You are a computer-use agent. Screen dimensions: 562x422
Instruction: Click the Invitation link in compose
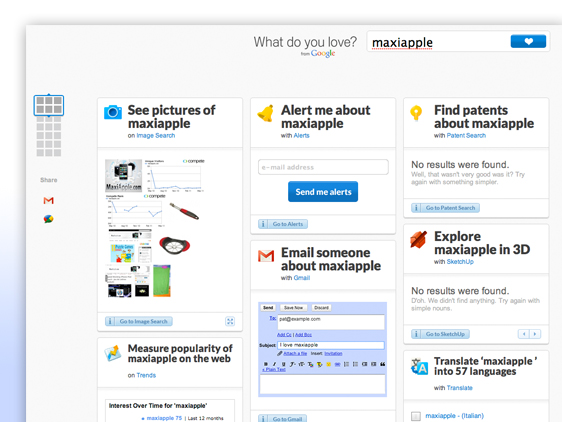(x=333, y=354)
